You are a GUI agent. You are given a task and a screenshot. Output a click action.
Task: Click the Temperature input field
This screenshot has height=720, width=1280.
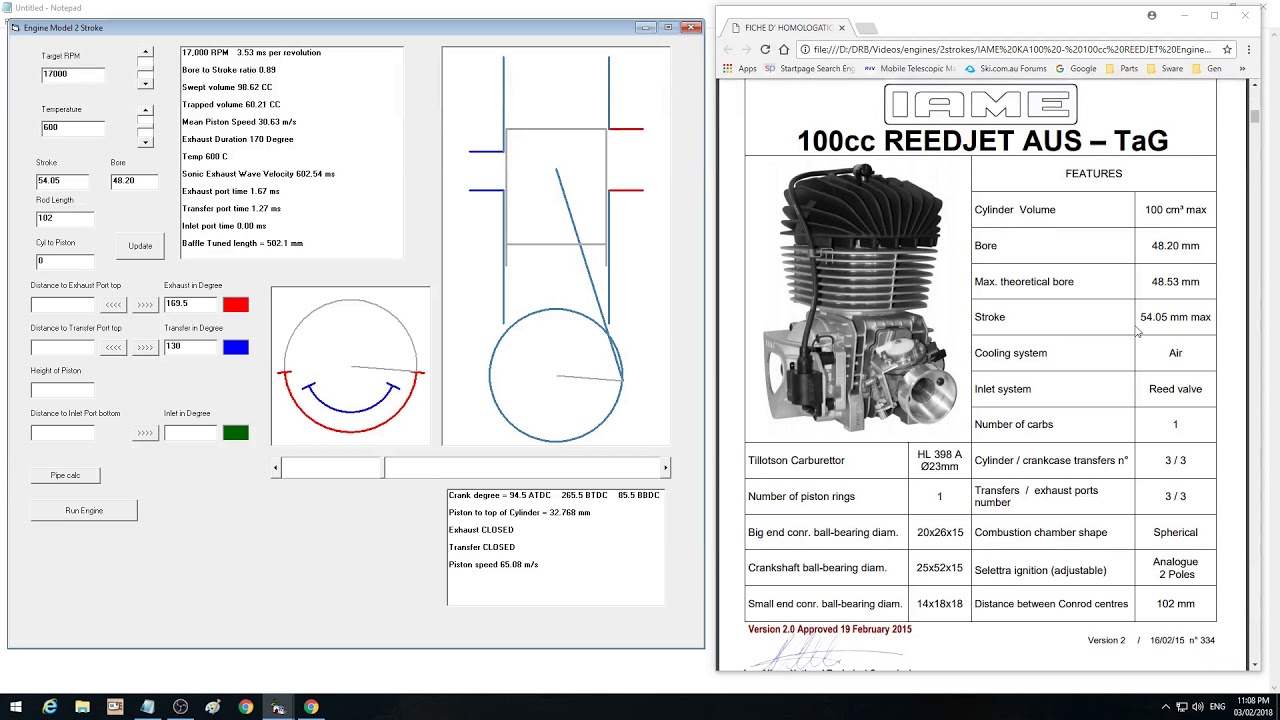point(72,127)
